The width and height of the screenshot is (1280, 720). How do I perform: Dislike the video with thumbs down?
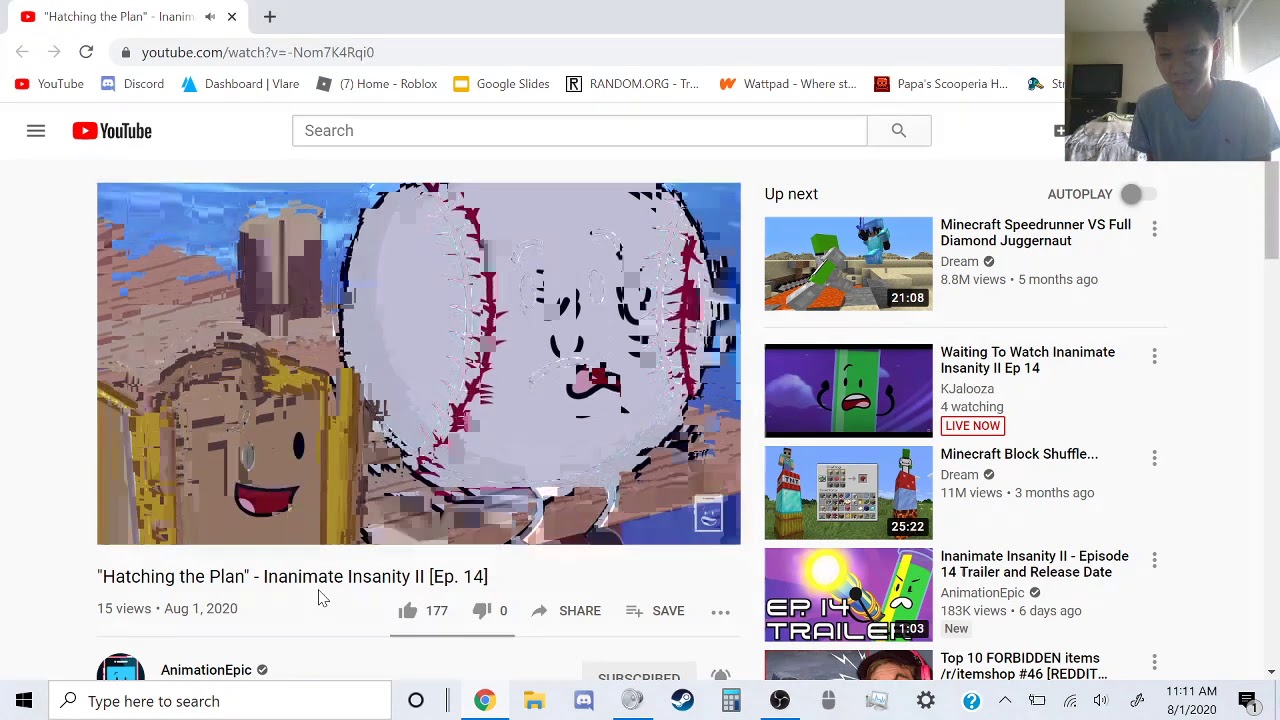click(x=481, y=611)
